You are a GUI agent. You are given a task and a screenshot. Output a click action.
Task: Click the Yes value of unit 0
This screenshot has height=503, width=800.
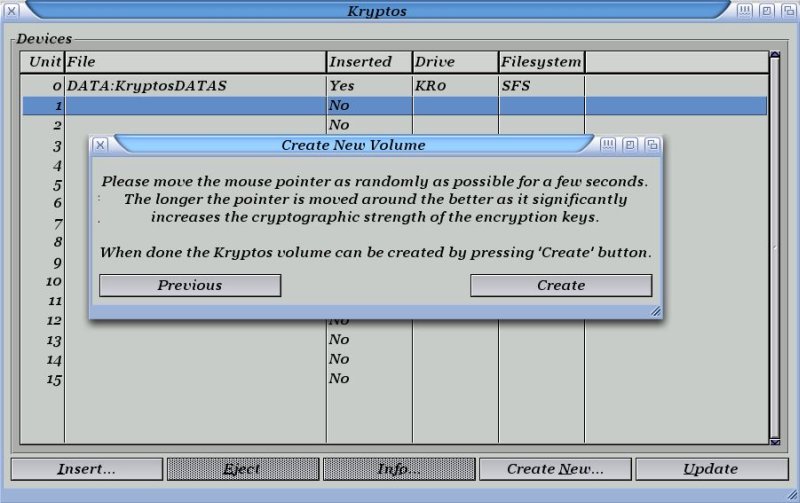(x=341, y=86)
